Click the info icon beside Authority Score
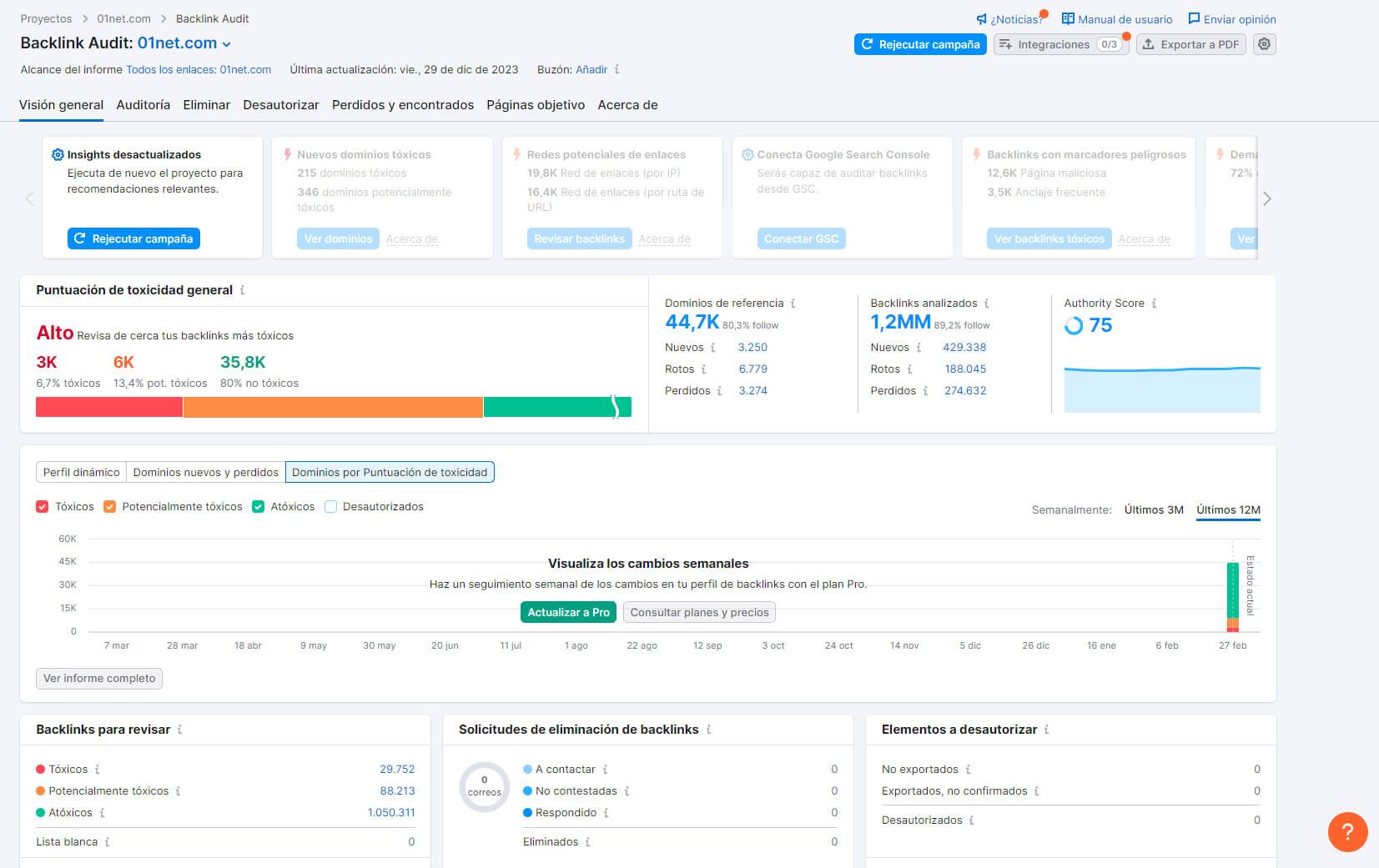1379x868 pixels. tap(1154, 304)
